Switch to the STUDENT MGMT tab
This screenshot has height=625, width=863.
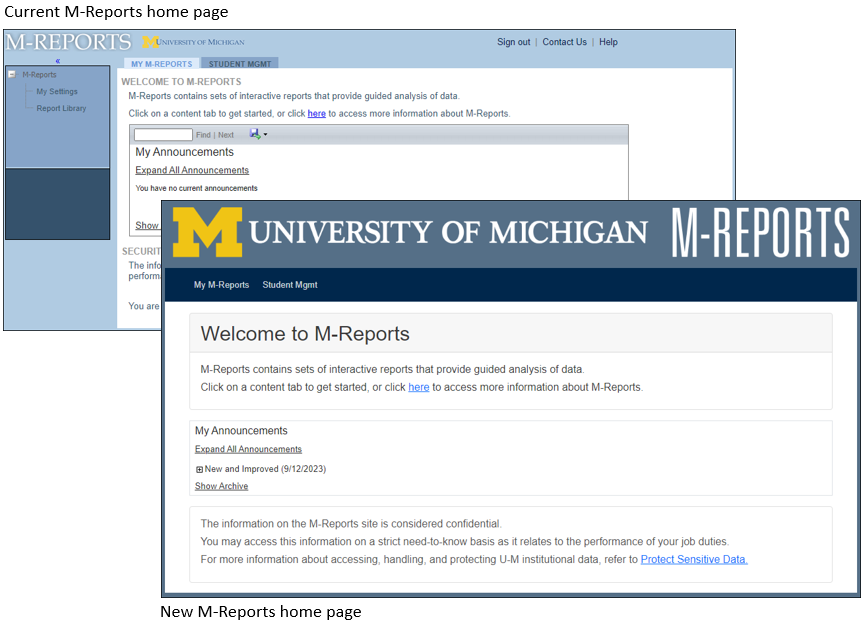[x=239, y=62]
